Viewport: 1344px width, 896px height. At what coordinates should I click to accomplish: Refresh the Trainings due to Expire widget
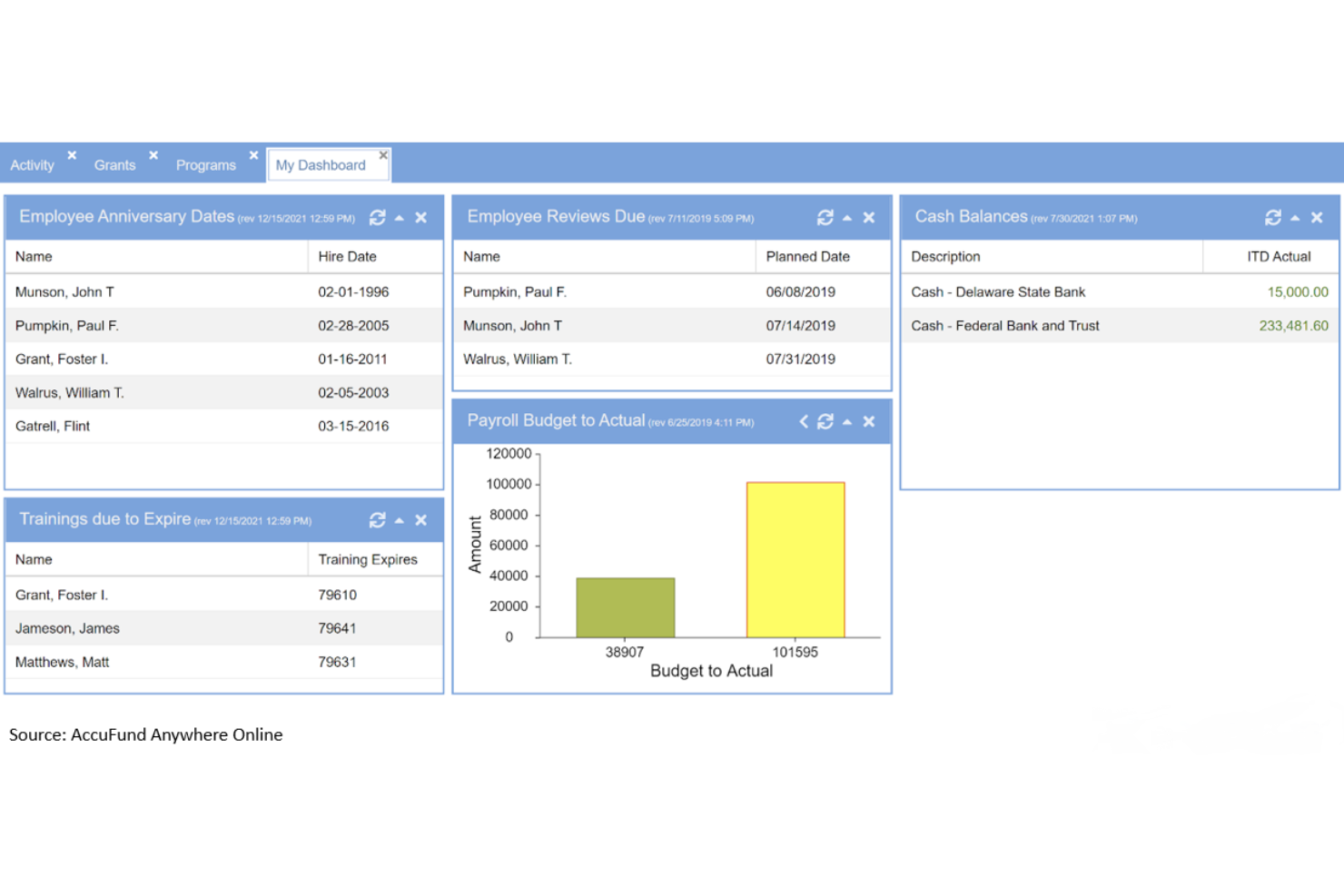click(x=378, y=520)
